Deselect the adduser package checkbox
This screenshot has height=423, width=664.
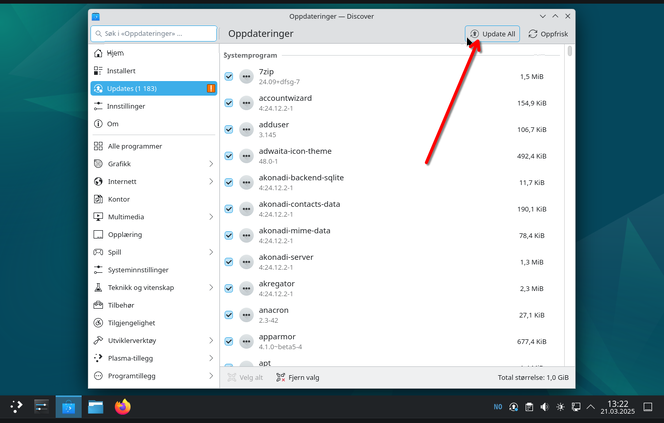229,129
